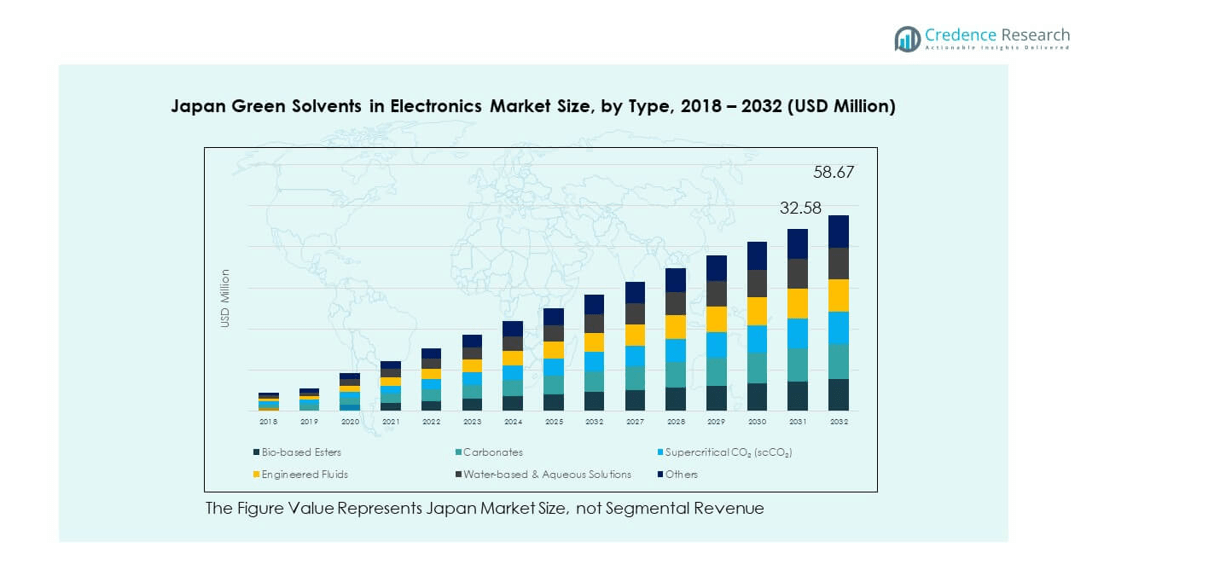Select the Carbonates legend color swatch
Viewport: 1206px width, 572px height.
(x=458, y=453)
